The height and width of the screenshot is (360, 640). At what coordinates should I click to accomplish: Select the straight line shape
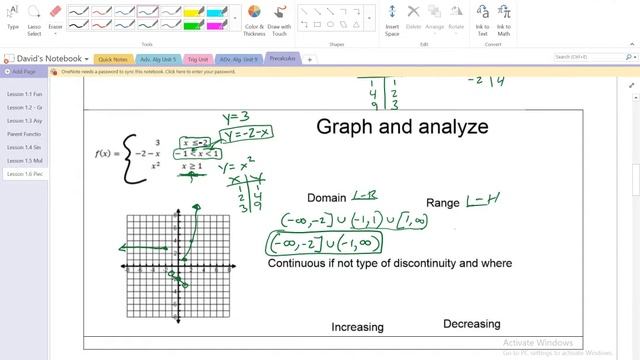304,11
